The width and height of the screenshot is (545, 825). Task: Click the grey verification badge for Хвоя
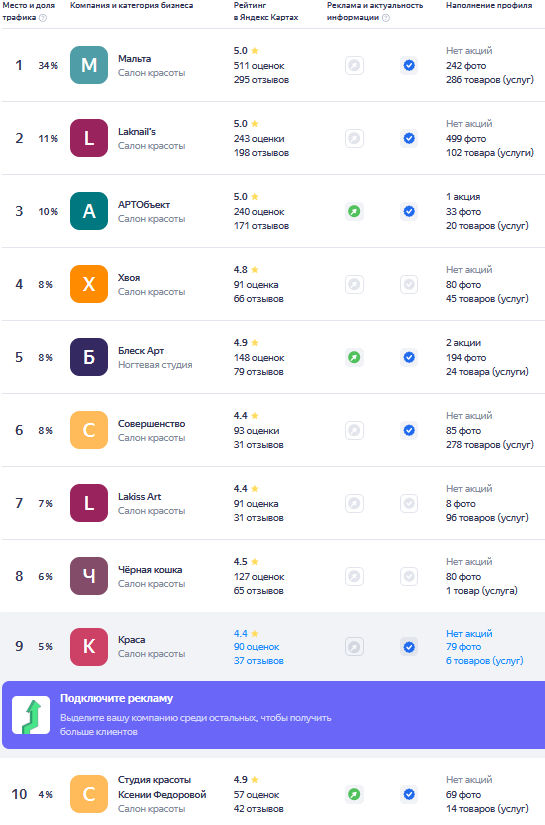coord(409,284)
